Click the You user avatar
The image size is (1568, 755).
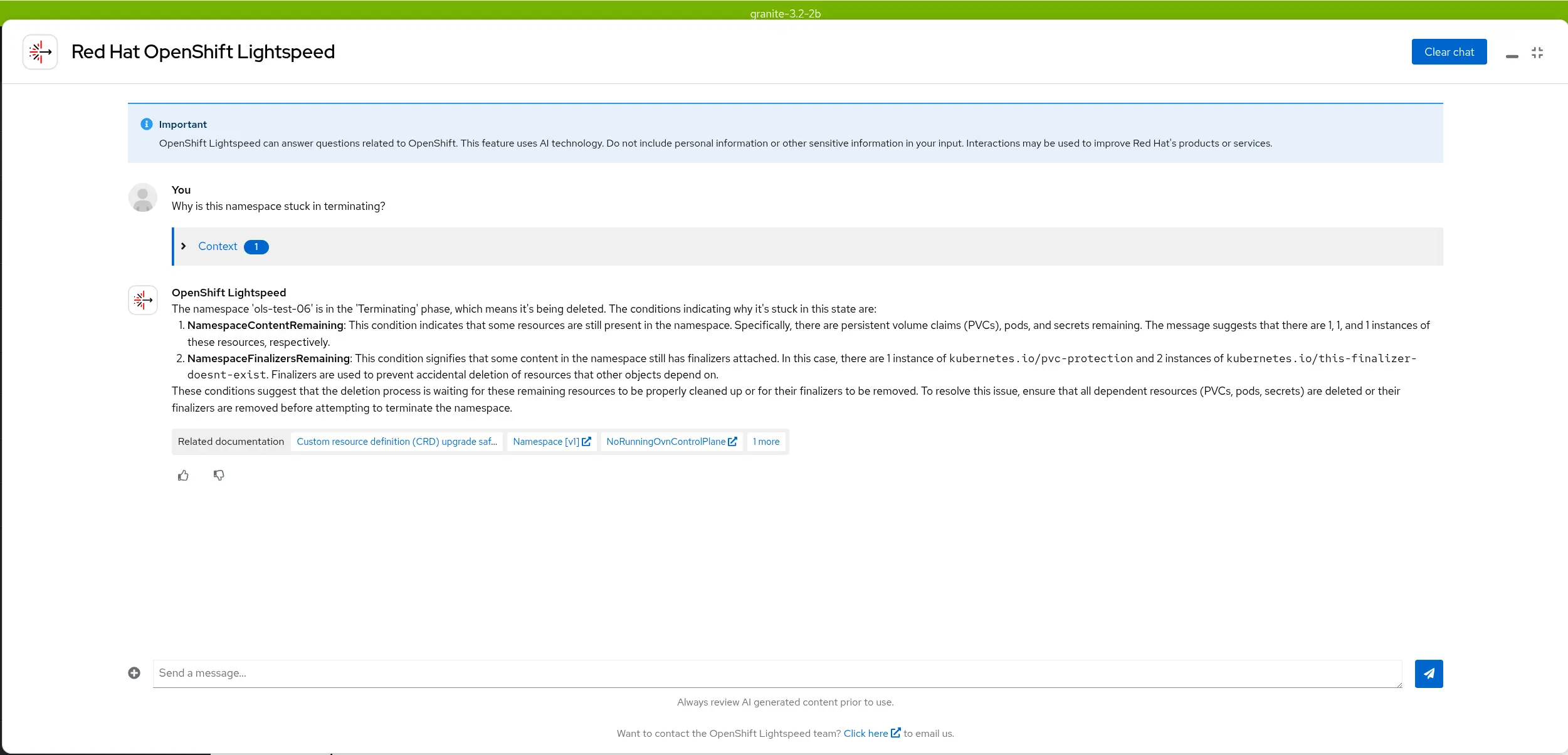pyautogui.click(x=143, y=198)
